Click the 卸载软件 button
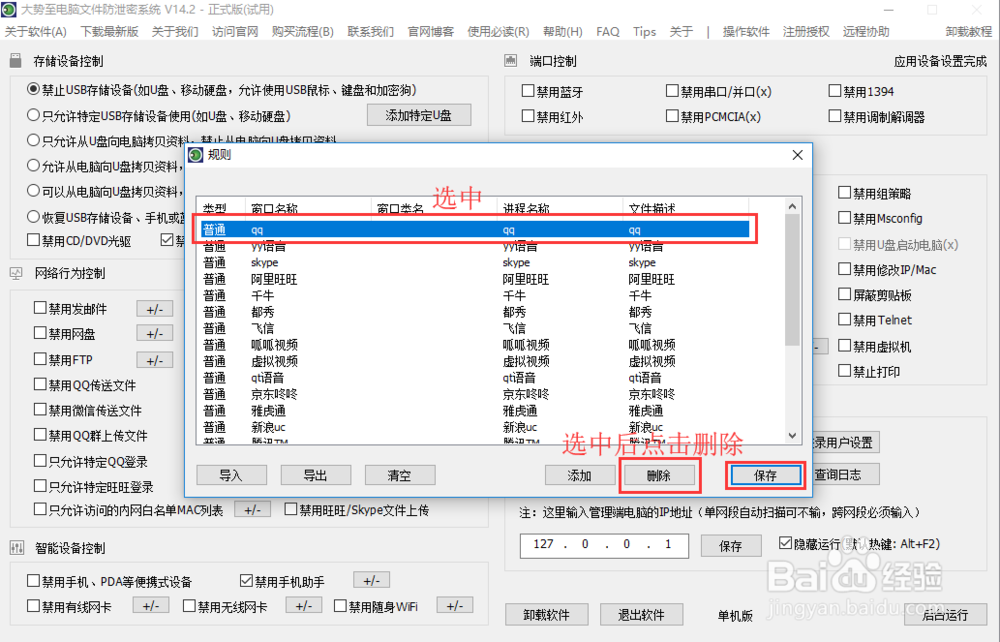This screenshot has height=642, width=1000. point(547,614)
